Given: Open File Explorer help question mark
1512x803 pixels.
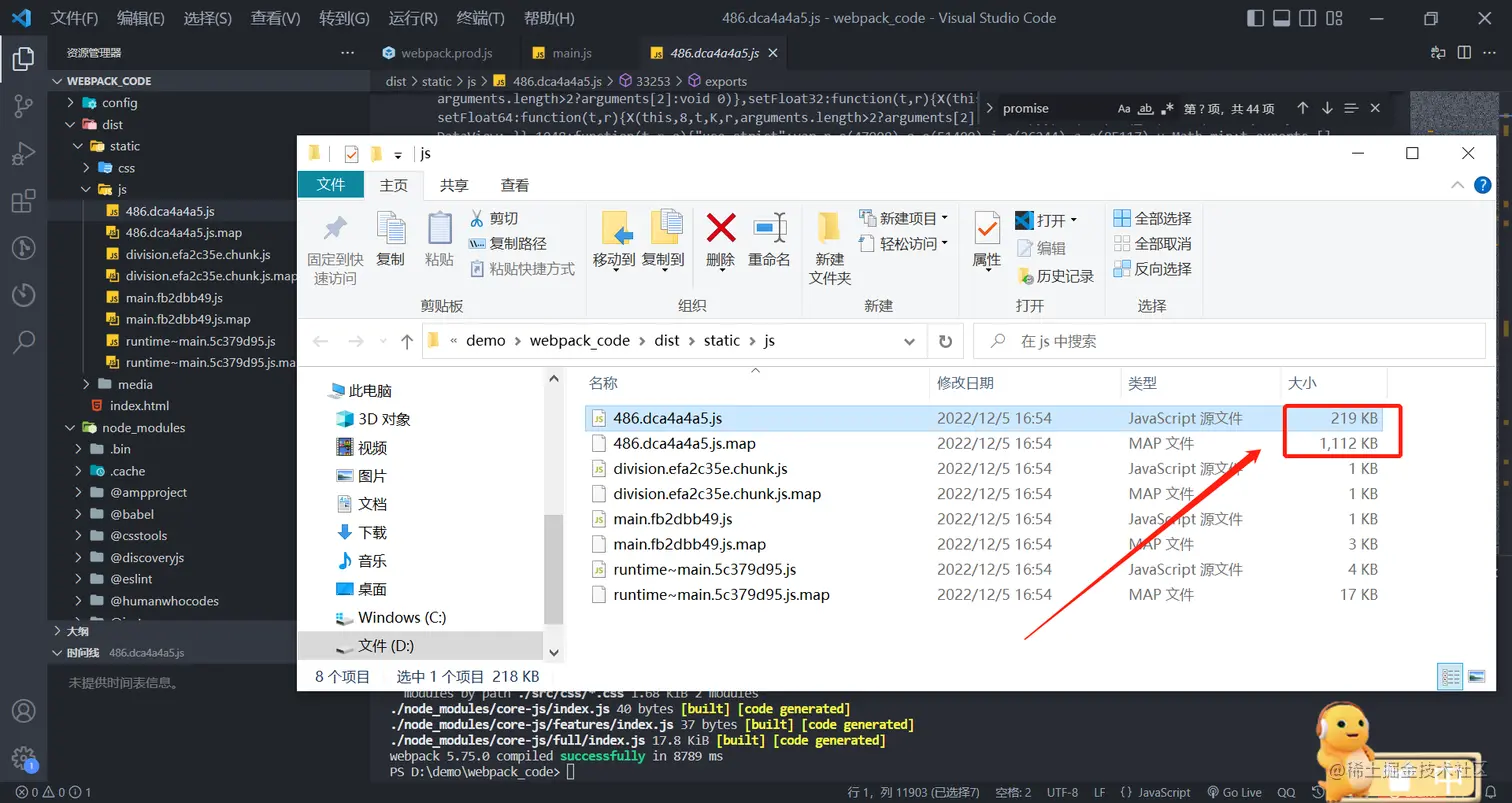Looking at the screenshot, I should pyautogui.click(x=1482, y=185).
